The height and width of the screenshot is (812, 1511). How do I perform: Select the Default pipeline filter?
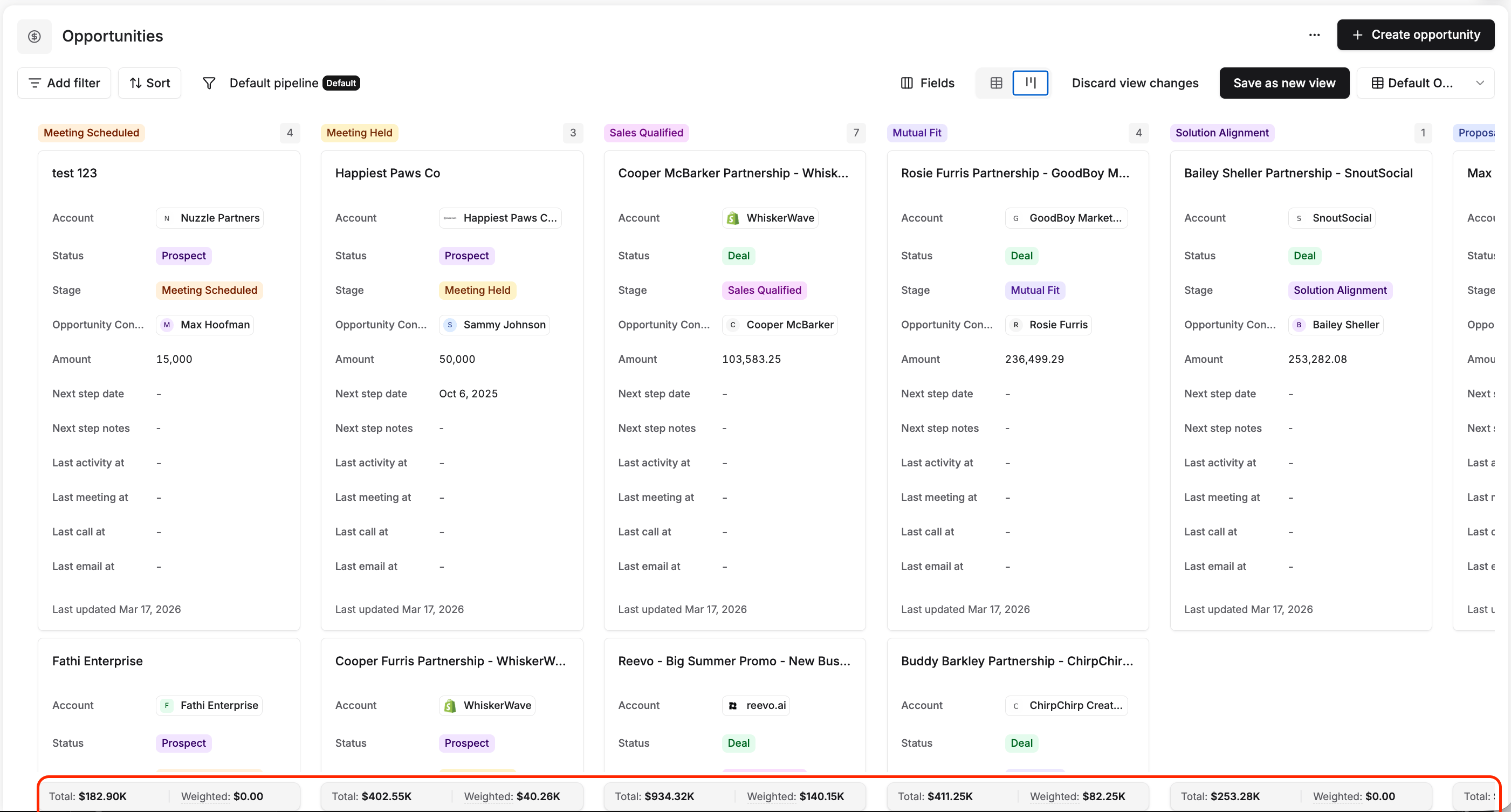294,83
